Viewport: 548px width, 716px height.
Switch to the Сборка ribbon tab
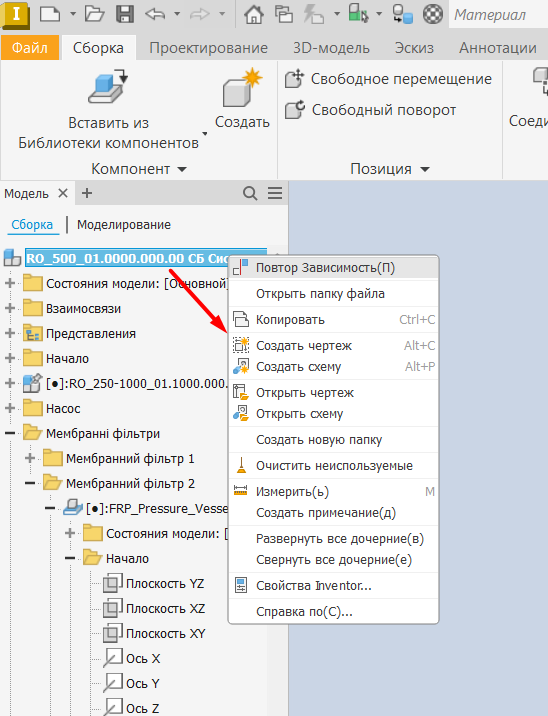coord(98,47)
